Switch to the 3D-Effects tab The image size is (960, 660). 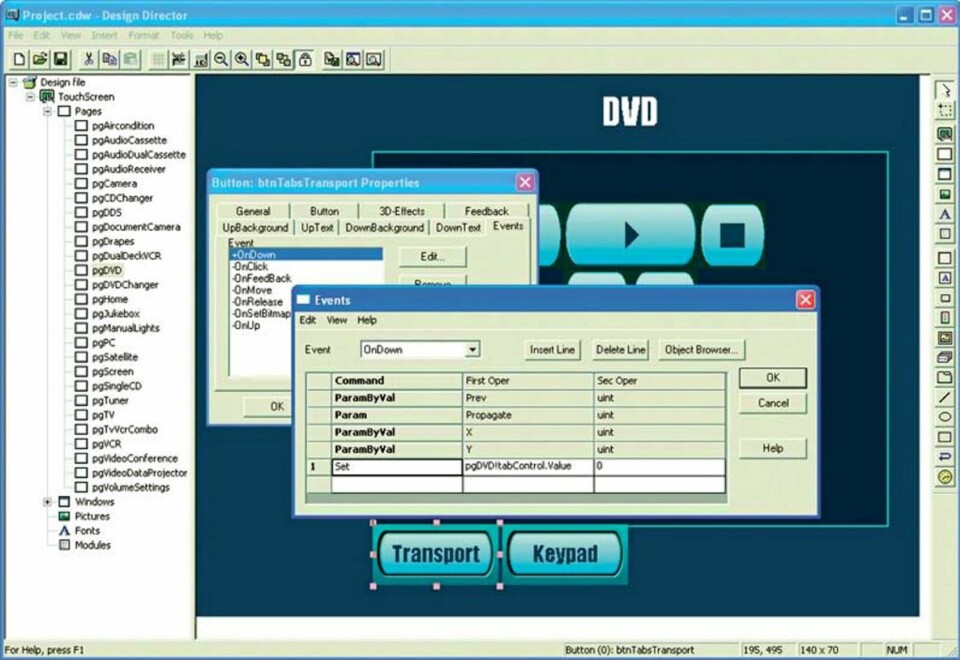[x=402, y=211]
